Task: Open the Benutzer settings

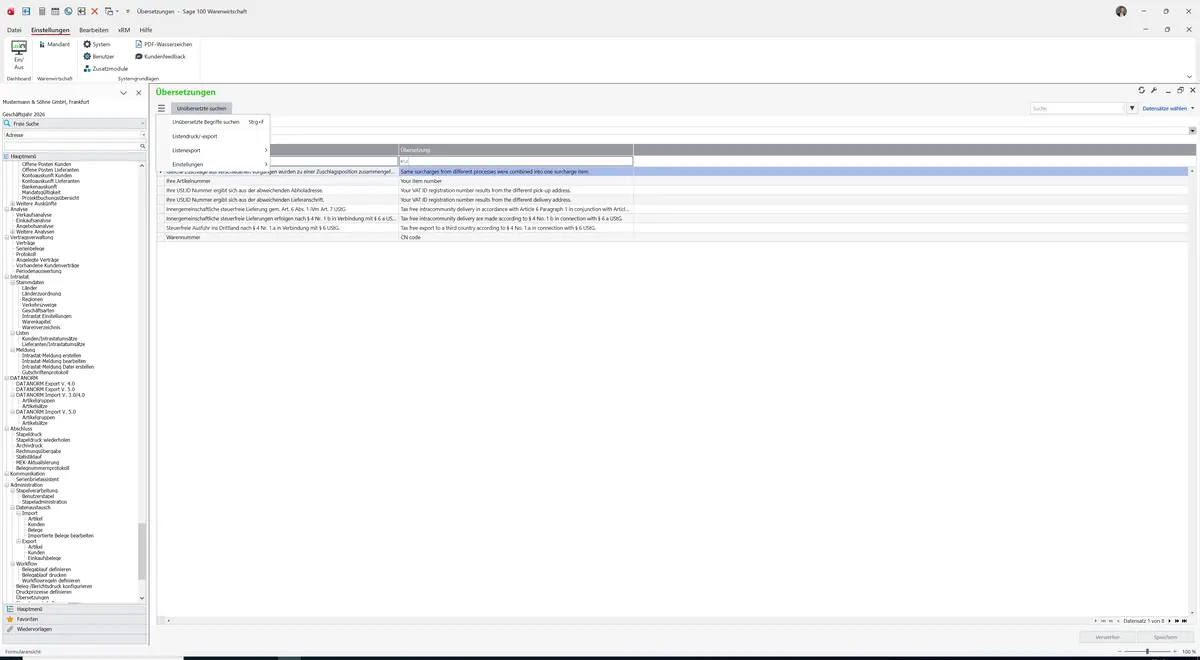Action: (x=99, y=56)
